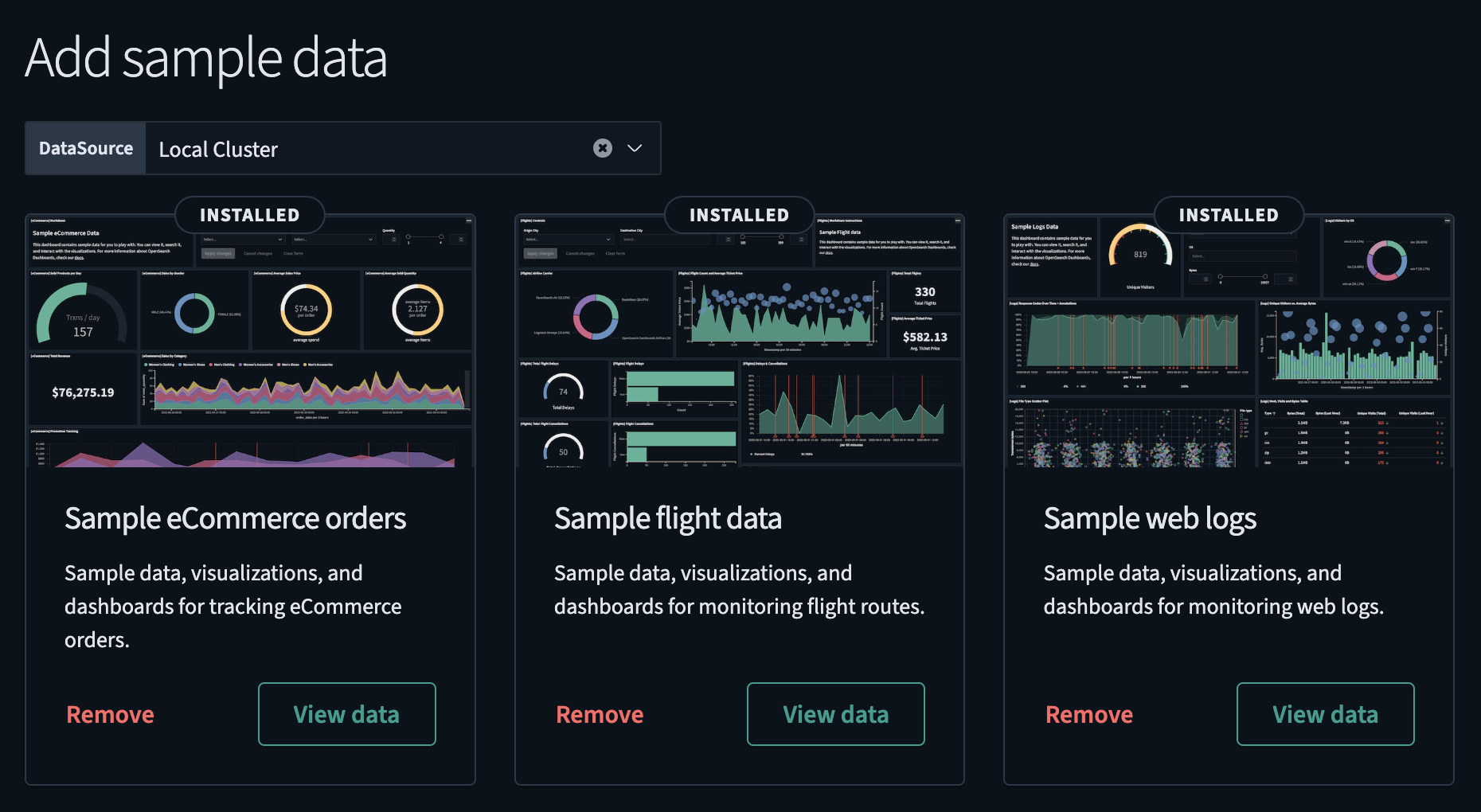Click the Add sample data heading

click(206, 58)
